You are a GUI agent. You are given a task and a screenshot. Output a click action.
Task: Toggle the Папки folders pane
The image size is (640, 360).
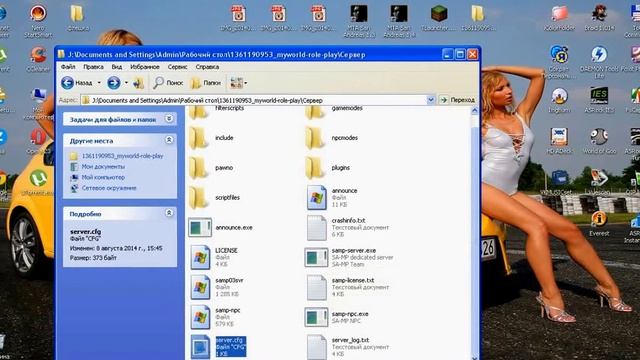coord(206,83)
